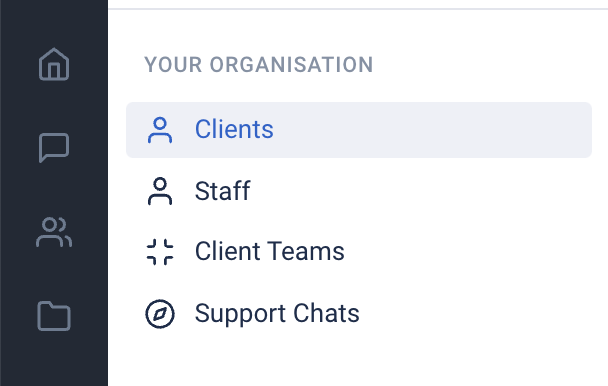Select the people group icon in sidebar

point(54,232)
